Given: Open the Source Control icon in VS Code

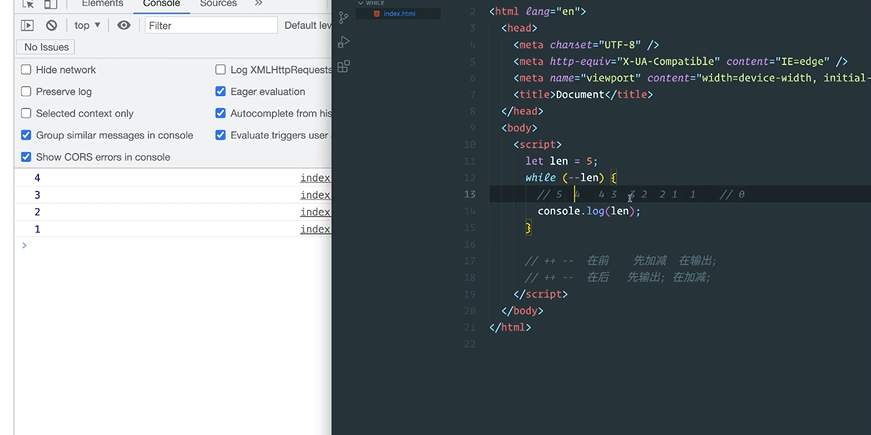Looking at the screenshot, I should [x=344, y=17].
